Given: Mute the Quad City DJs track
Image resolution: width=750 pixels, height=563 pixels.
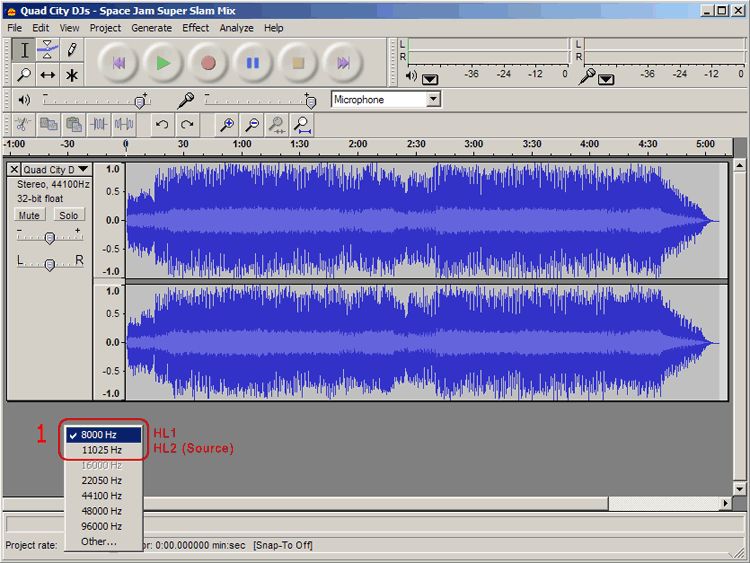Looking at the screenshot, I should (x=29, y=215).
